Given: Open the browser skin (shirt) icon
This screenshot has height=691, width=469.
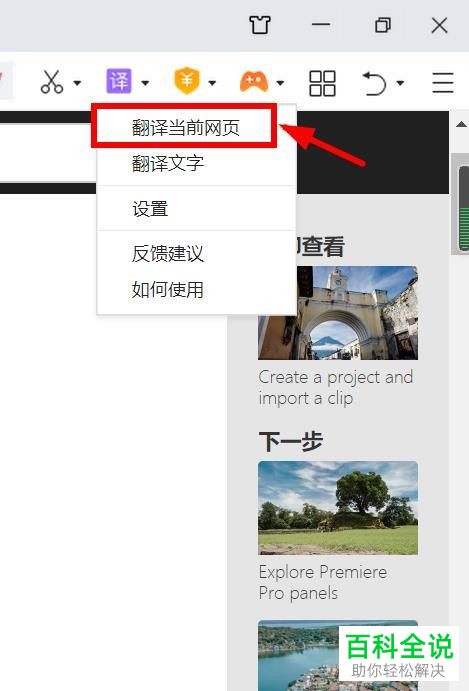Looking at the screenshot, I should (260, 25).
